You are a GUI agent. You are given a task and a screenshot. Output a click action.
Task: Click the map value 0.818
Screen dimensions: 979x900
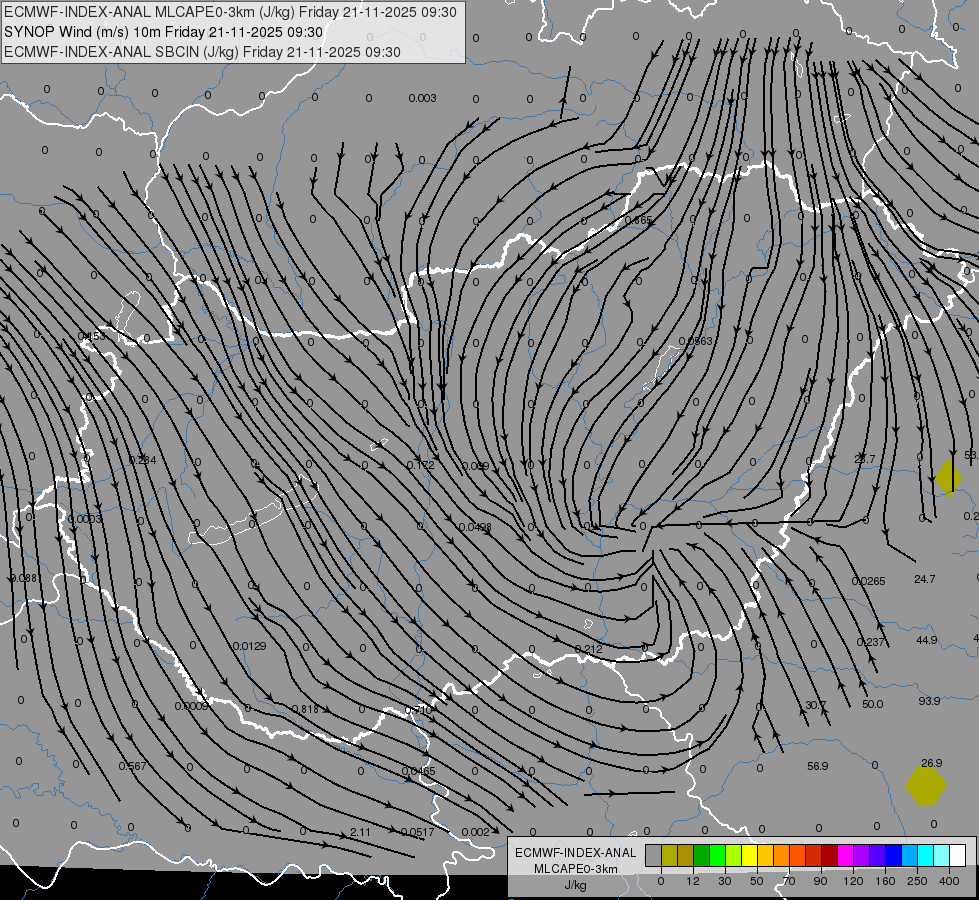(x=305, y=709)
